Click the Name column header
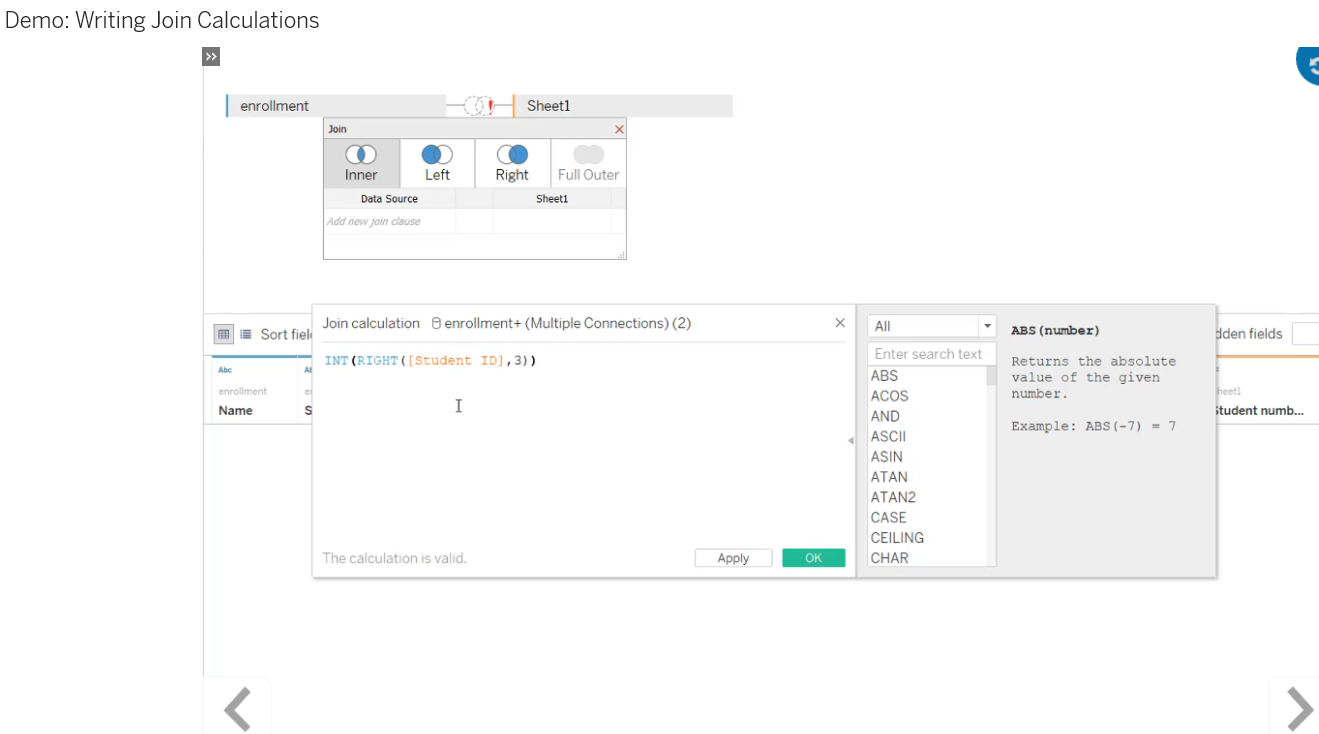The image size is (1319, 734). tap(236, 411)
